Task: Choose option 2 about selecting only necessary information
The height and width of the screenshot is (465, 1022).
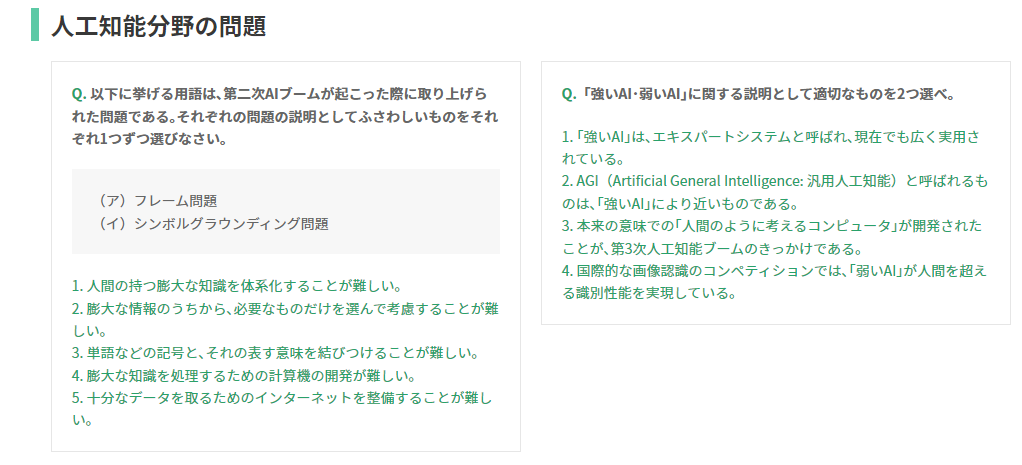Action: tap(285, 320)
